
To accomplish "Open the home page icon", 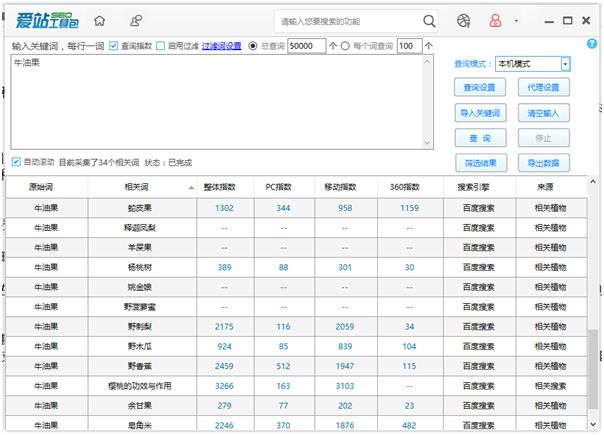I will tap(99, 20).
